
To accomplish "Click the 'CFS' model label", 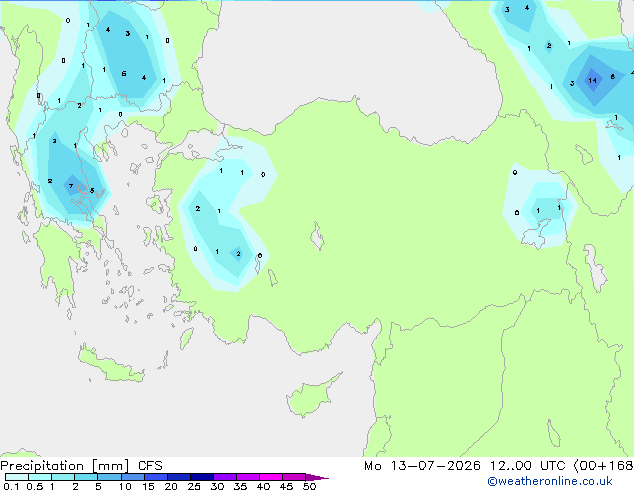I will [150, 466].
